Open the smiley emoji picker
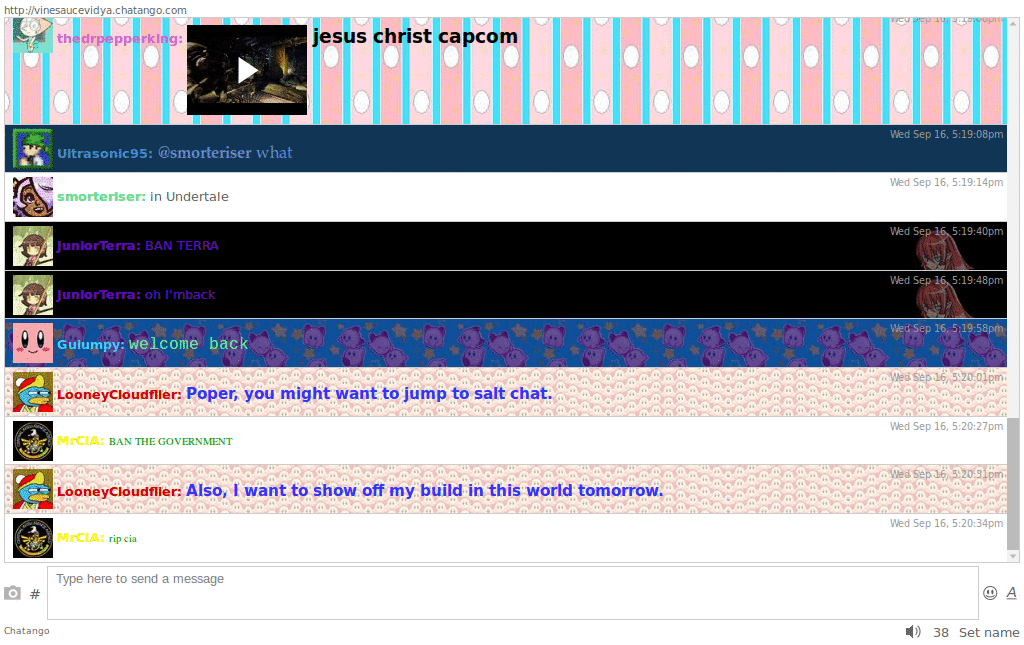1024x645 pixels. pos(989,592)
